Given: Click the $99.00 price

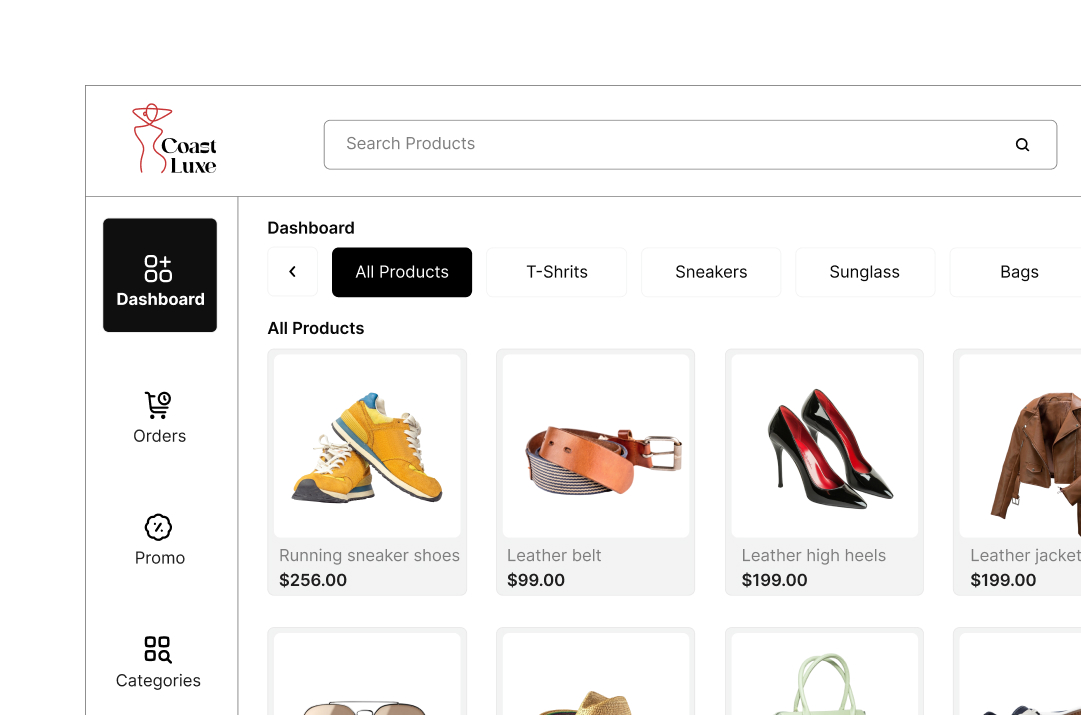Looking at the screenshot, I should (x=536, y=581).
